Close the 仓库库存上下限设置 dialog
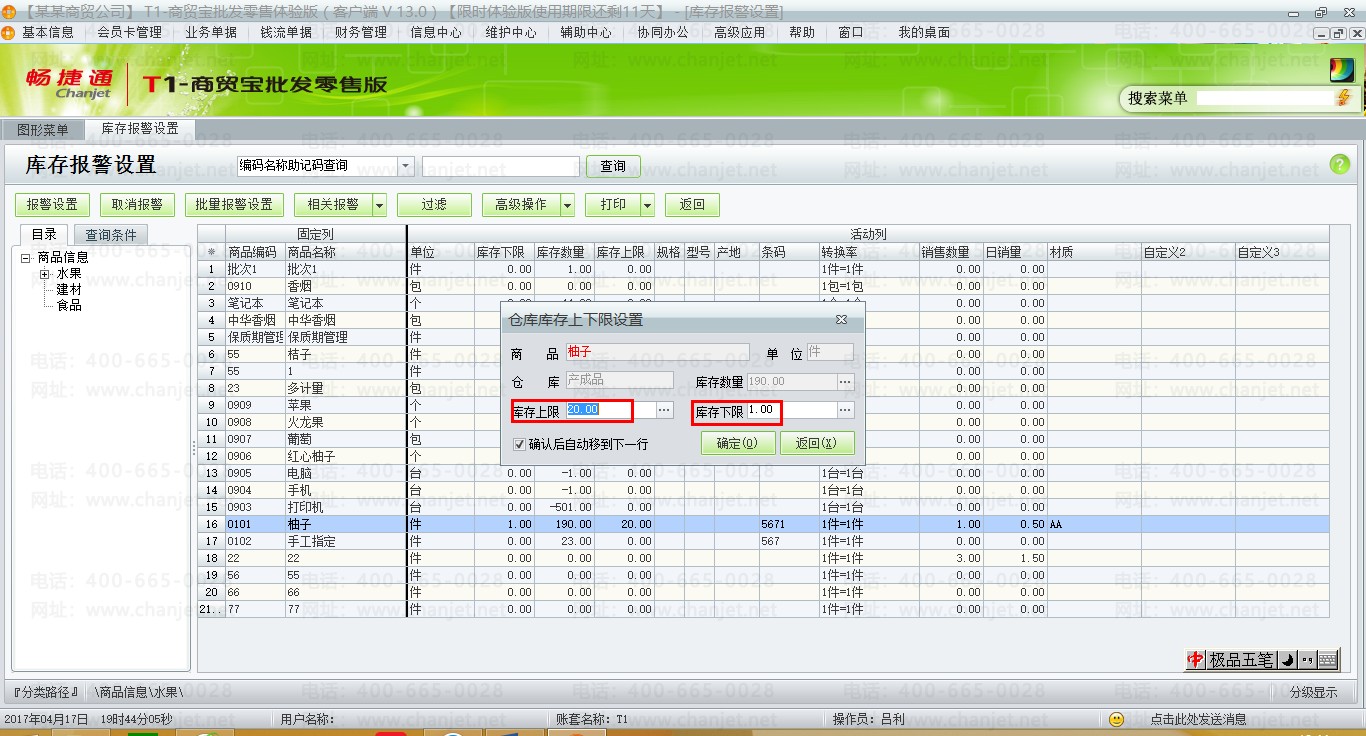 coord(841,320)
